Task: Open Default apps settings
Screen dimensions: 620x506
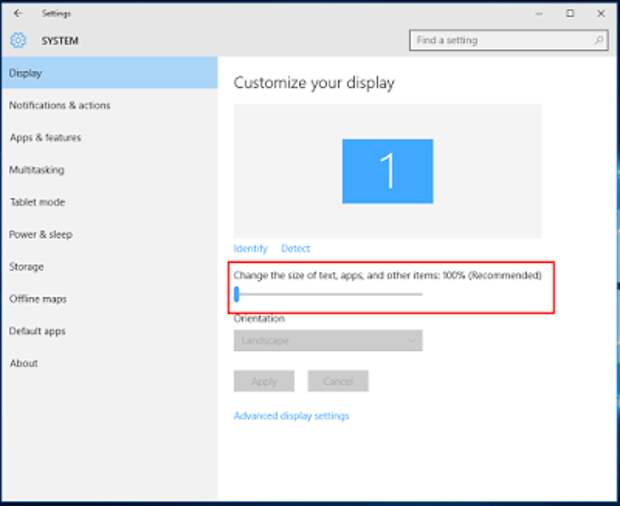Action: (x=37, y=331)
